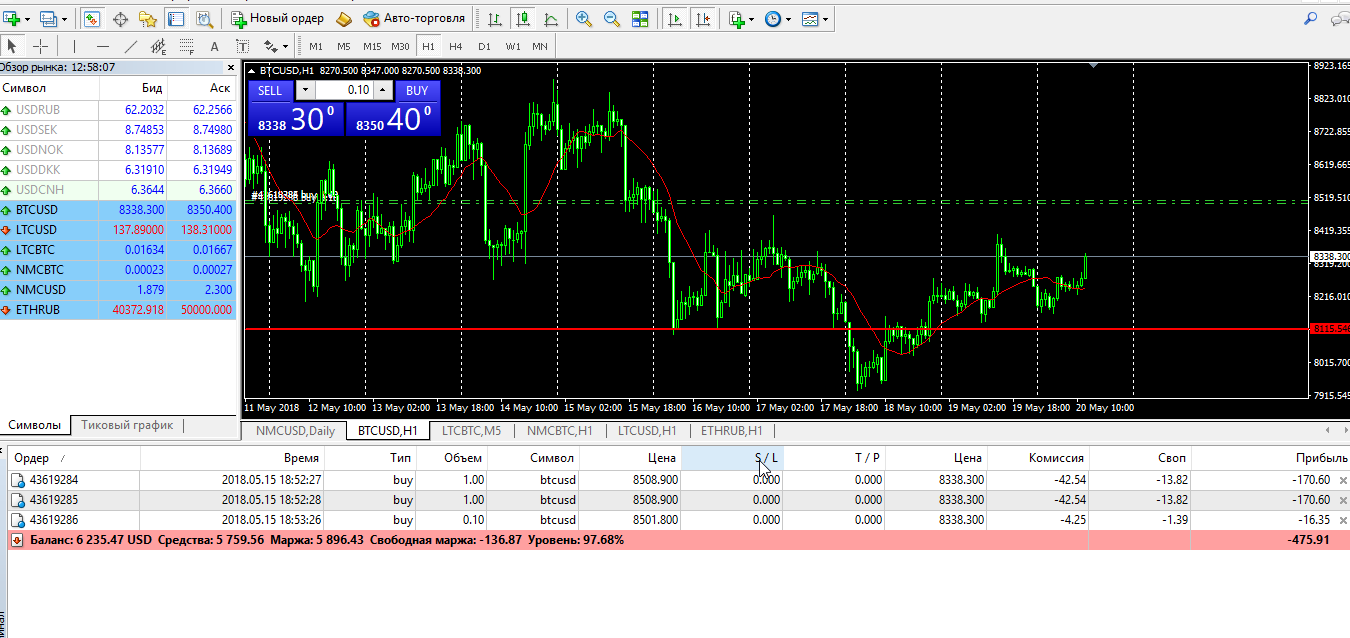Toggle the Terminal panel icon
The height and width of the screenshot is (638, 1350).
tap(176, 19)
